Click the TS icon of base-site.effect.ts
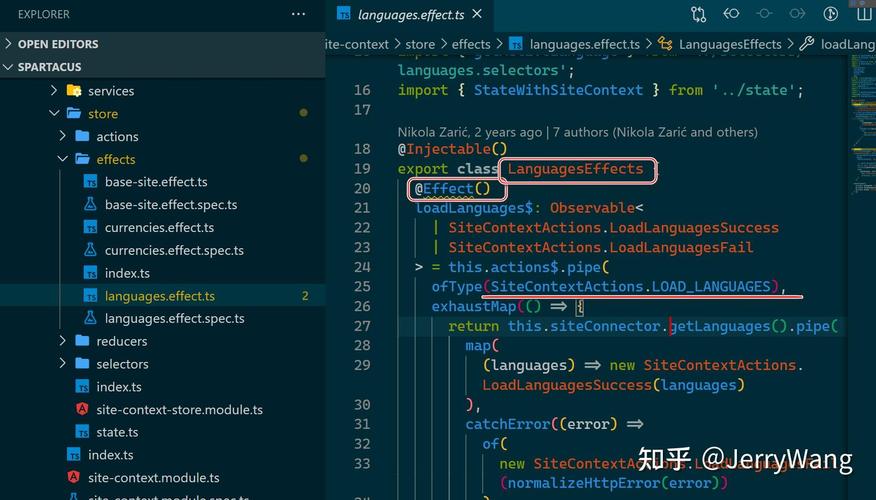This screenshot has width=876, height=500. (91, 182)
